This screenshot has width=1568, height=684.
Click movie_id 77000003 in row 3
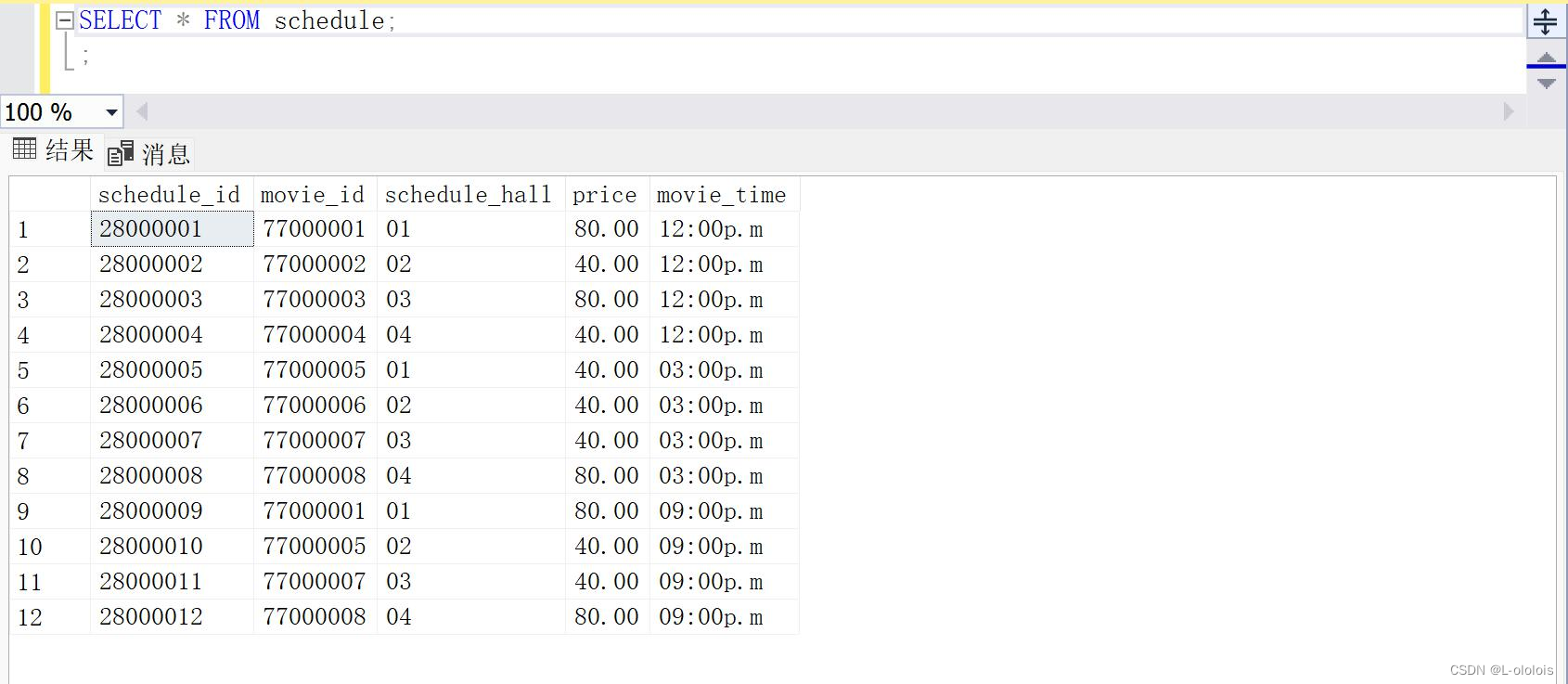tap(315, 300)
